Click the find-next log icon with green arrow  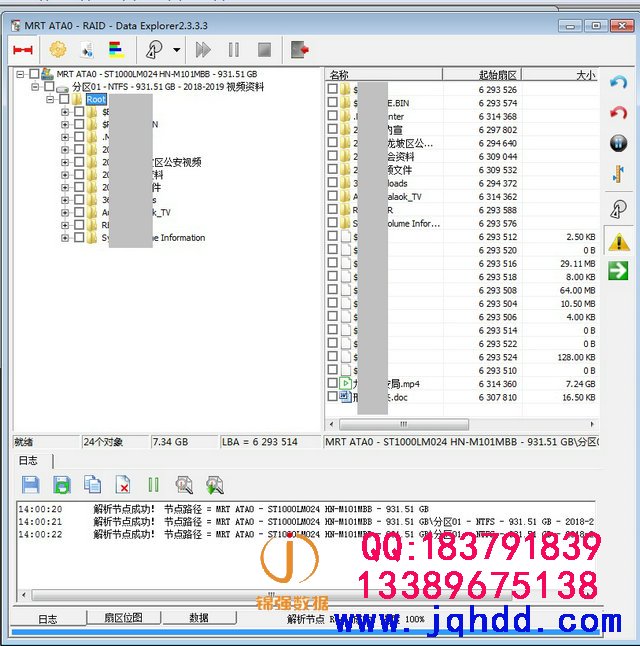coord(215,484)
